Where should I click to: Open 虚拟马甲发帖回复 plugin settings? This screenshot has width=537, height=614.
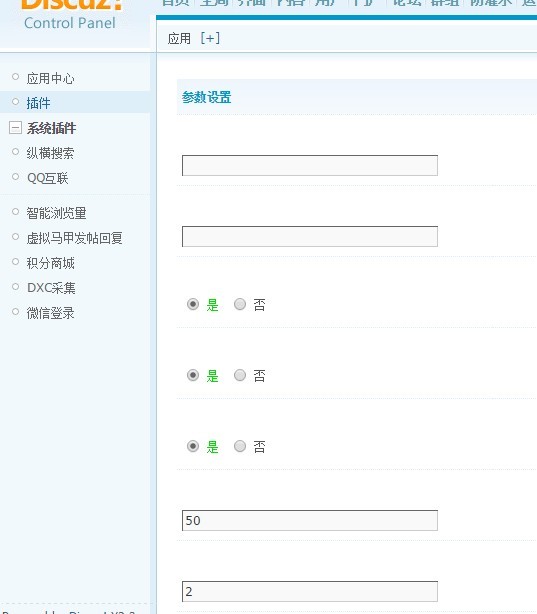[x=74, y=238]
